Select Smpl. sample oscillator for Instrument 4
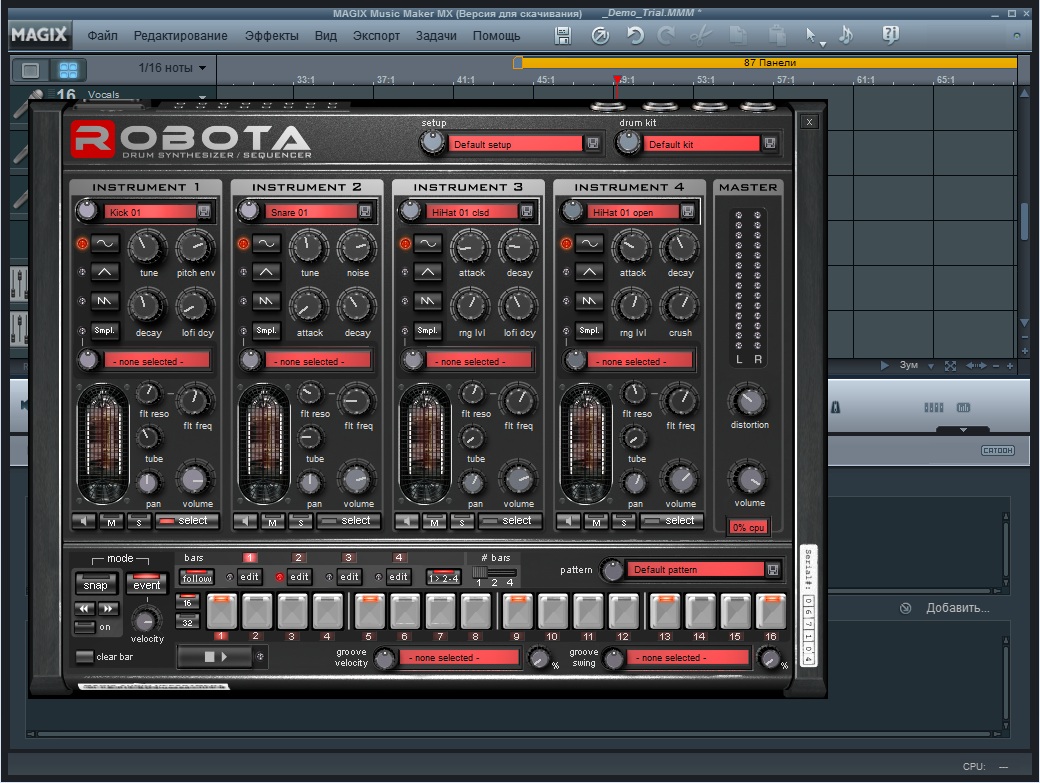 click(x=589, y=330)
